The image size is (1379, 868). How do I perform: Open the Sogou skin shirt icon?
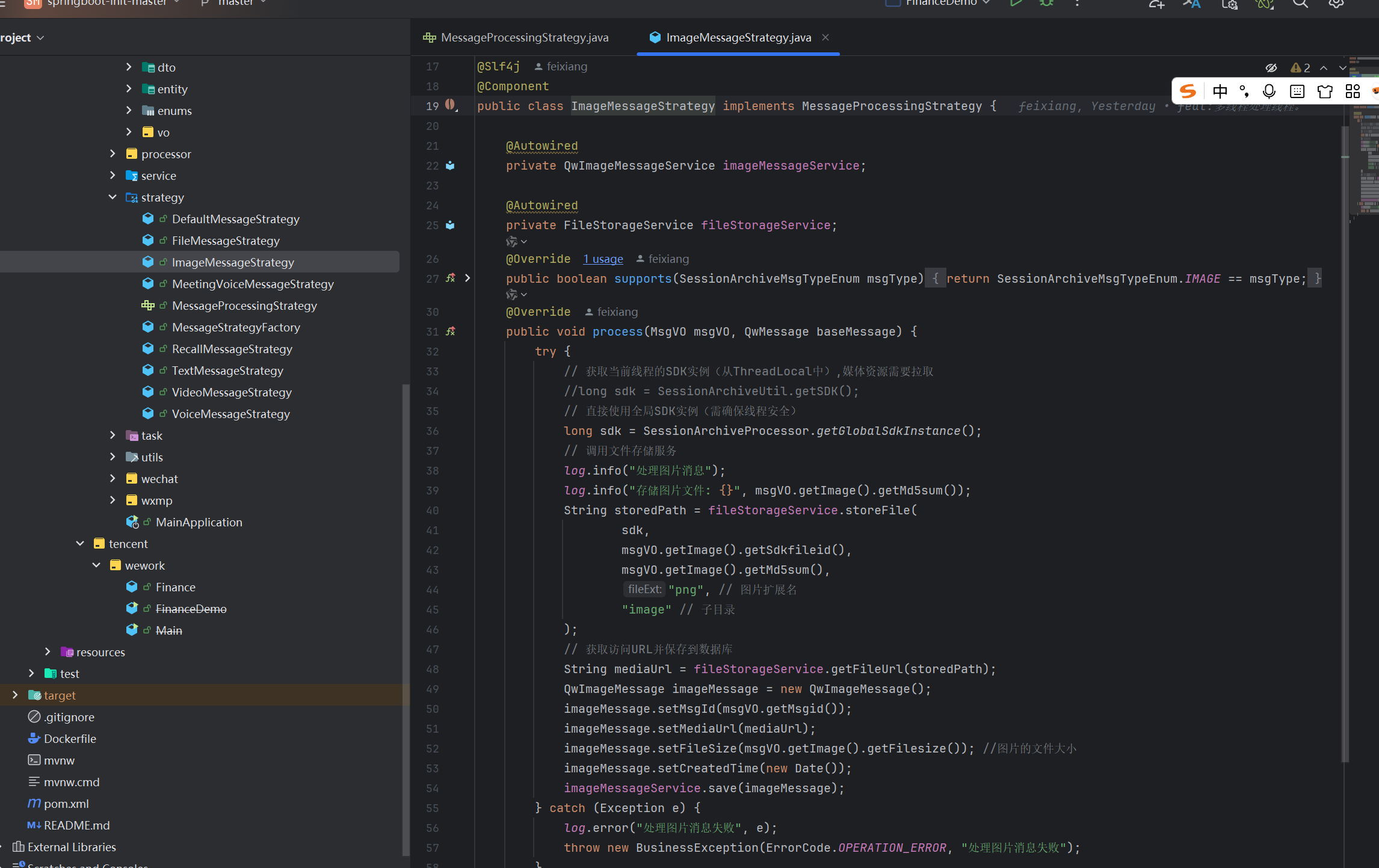tap(1325, 91)
